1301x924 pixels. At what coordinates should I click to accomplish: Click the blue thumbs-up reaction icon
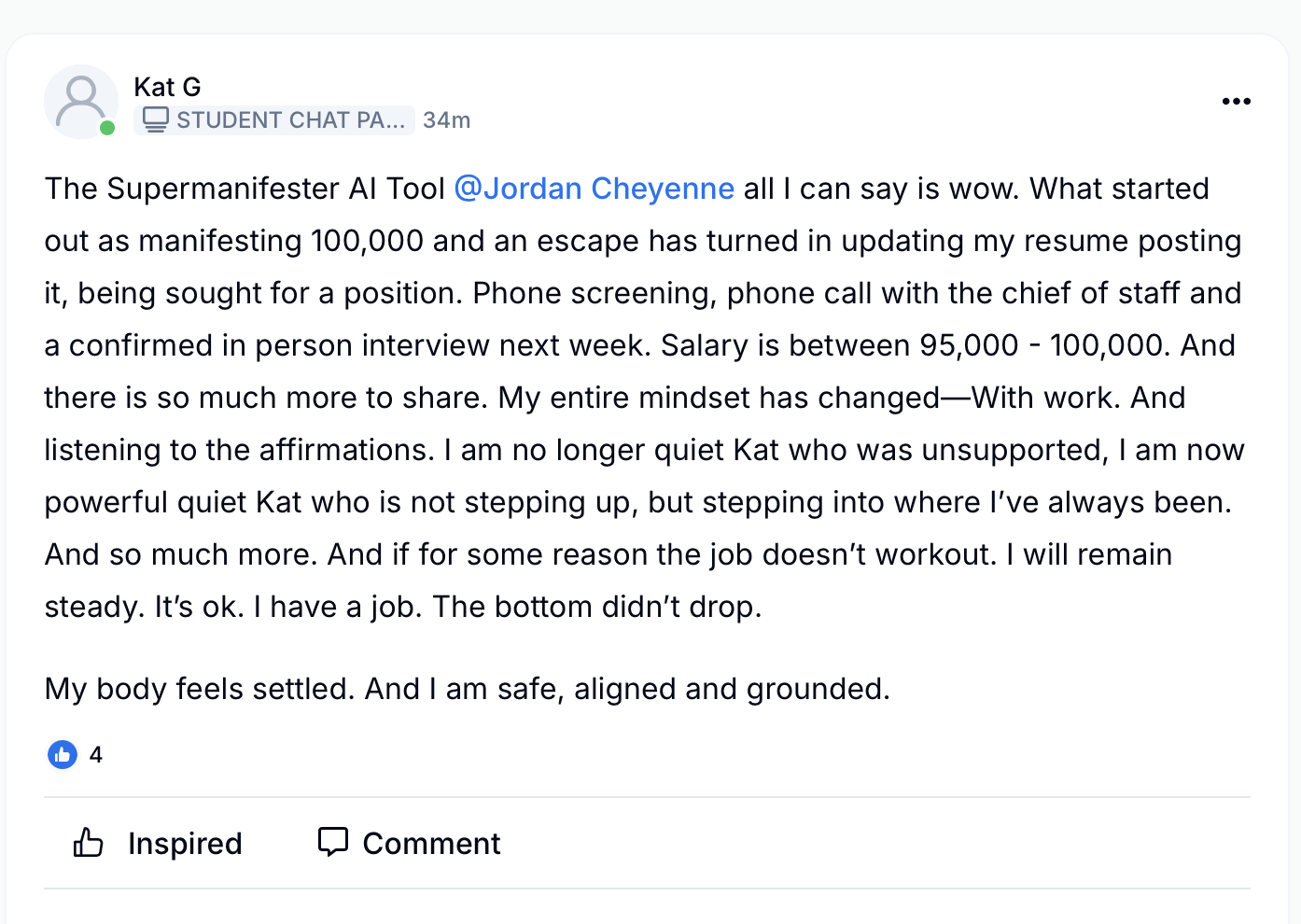coord(63,754)
